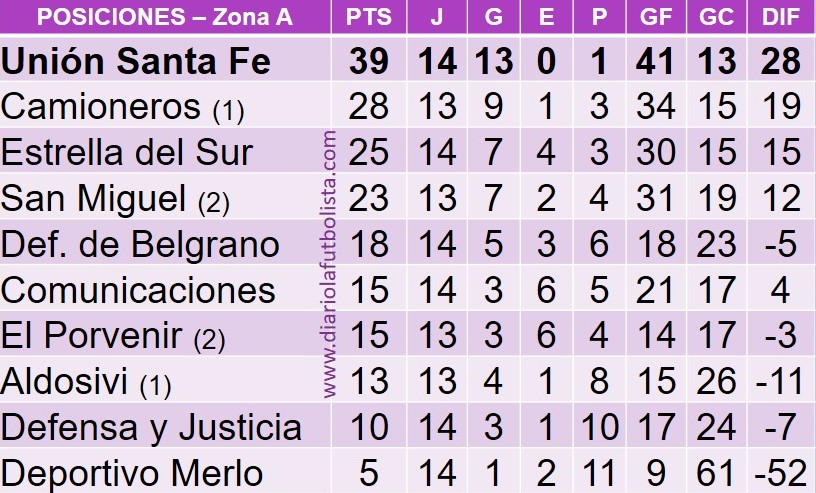Click the Deportivo Merlo team name
Viewport: 816px width, 493px height.
132,473
